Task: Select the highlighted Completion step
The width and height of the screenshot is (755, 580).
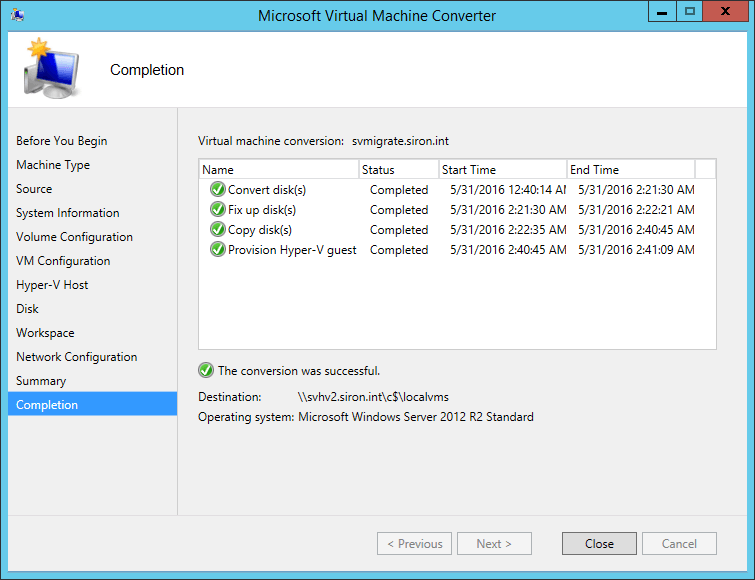Action: pyautogui.click(x=92, y=404)
